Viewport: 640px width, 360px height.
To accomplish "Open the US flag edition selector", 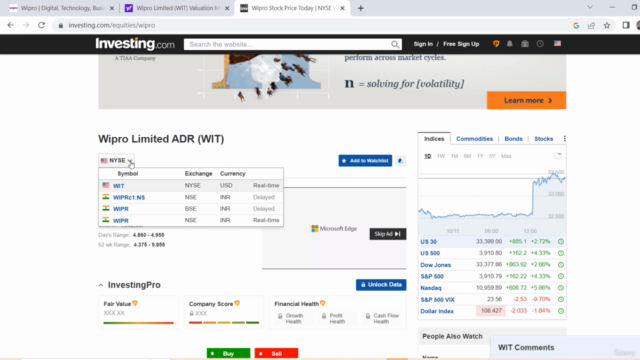I will [557, 43].
